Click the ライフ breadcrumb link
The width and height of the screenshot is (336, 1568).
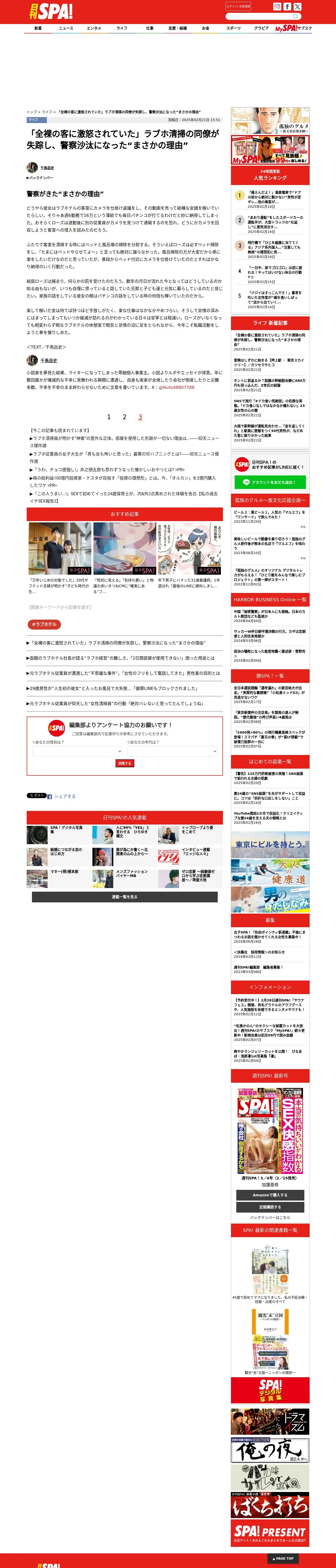click(47, 112)
